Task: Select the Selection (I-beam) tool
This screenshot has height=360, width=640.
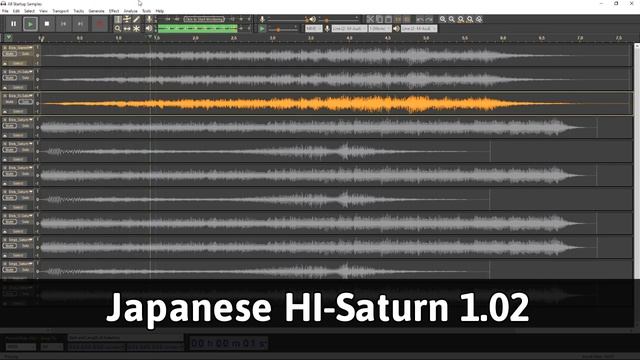Action: coord(118,19)
